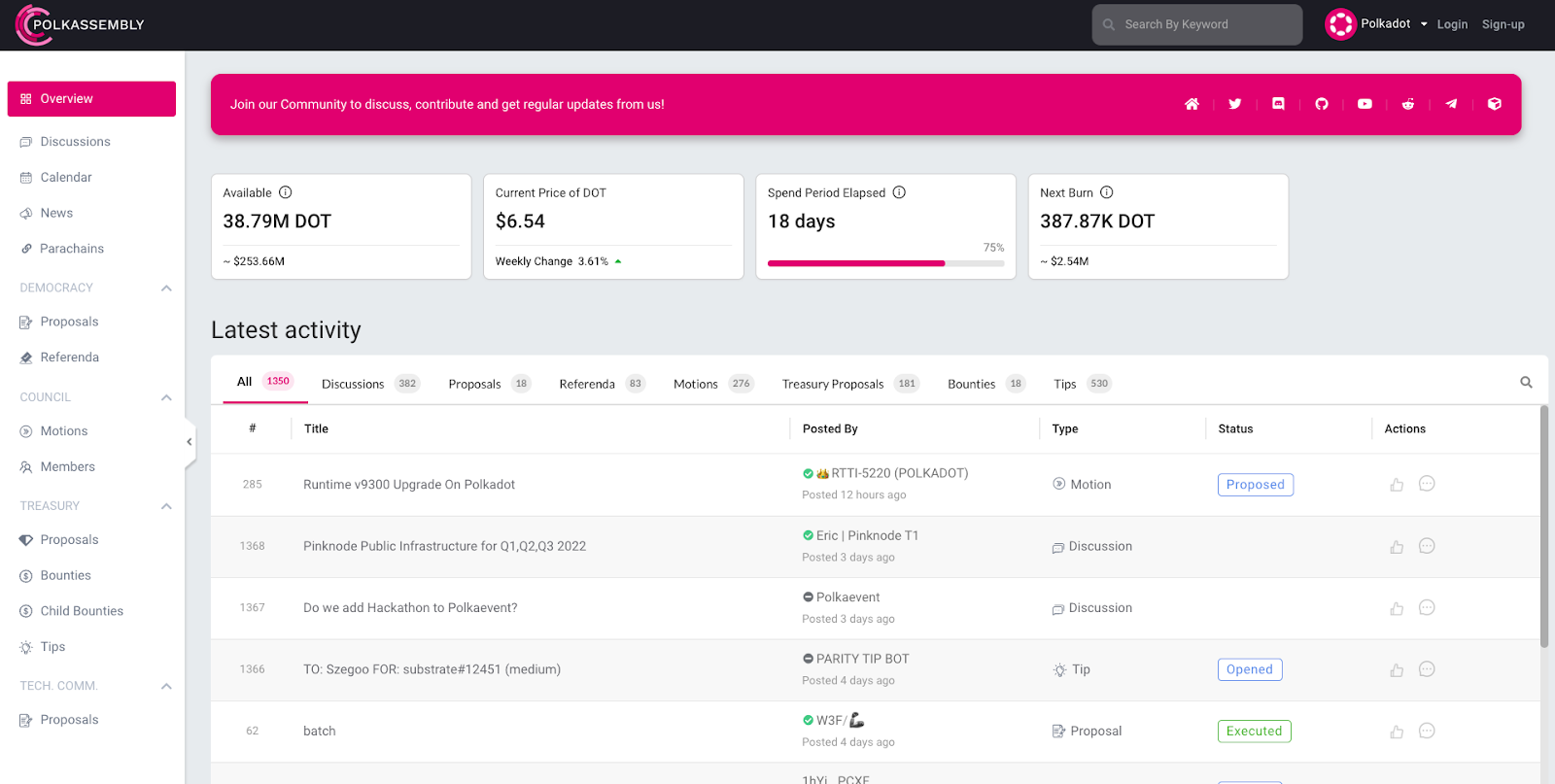
Task: Collapse the Council sidebar section
Action: [x=166, y=397]
